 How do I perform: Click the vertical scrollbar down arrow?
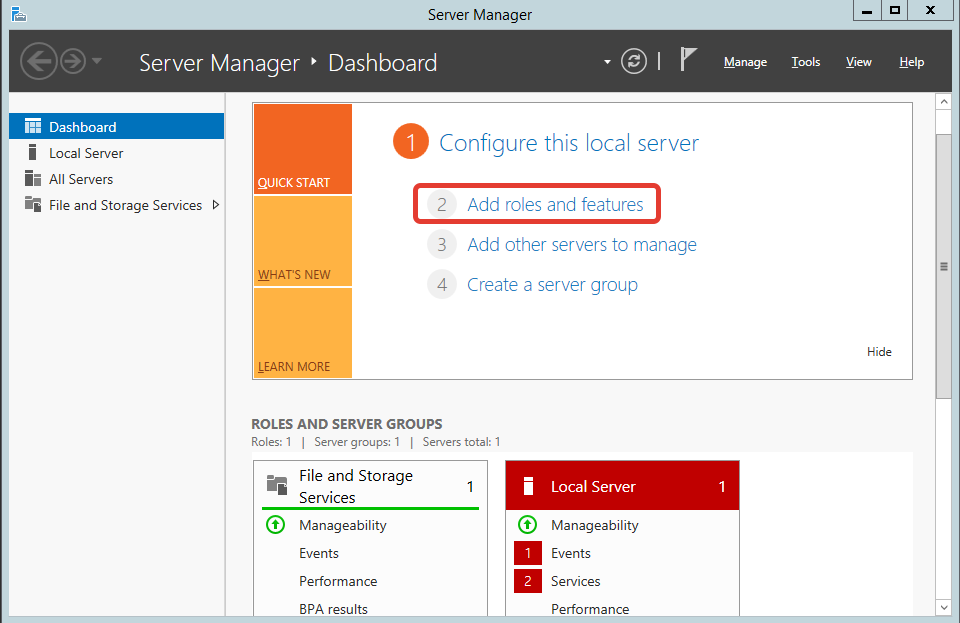click(943, 607)
